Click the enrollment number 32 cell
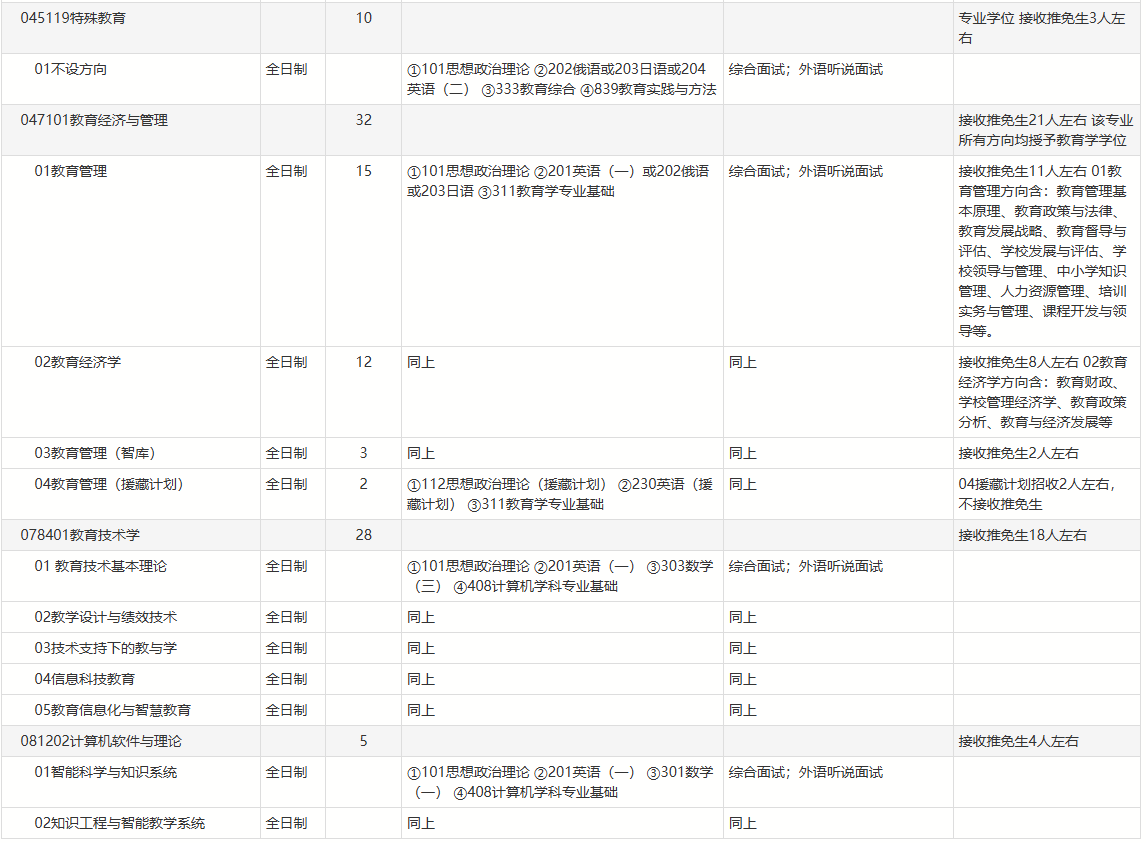The image size is (1146, 843). click(363, 120)
